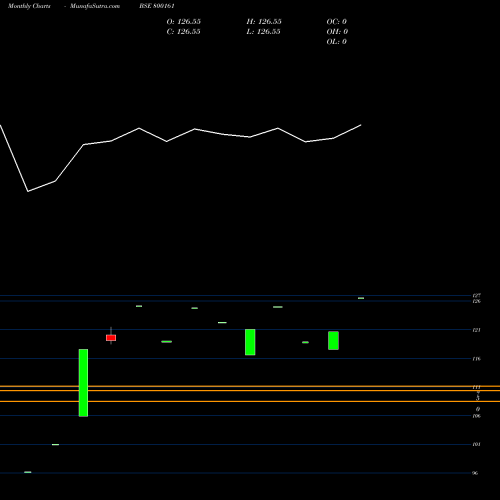Click the green candle sitting on the 96 line
This screenshot has width=500, height=500.
(28, 472)
